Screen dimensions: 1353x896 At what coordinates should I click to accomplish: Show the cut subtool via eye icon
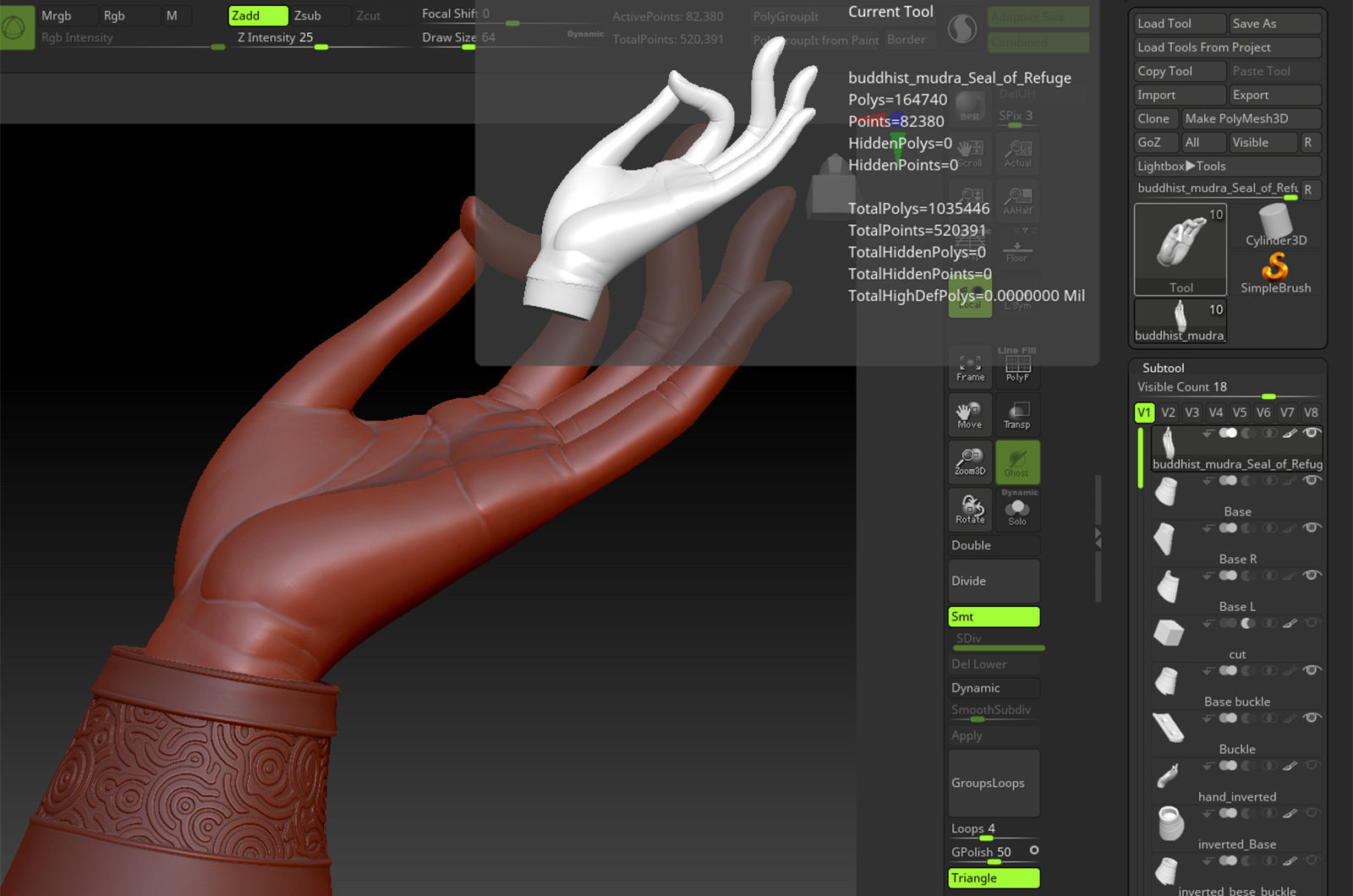1312,623
